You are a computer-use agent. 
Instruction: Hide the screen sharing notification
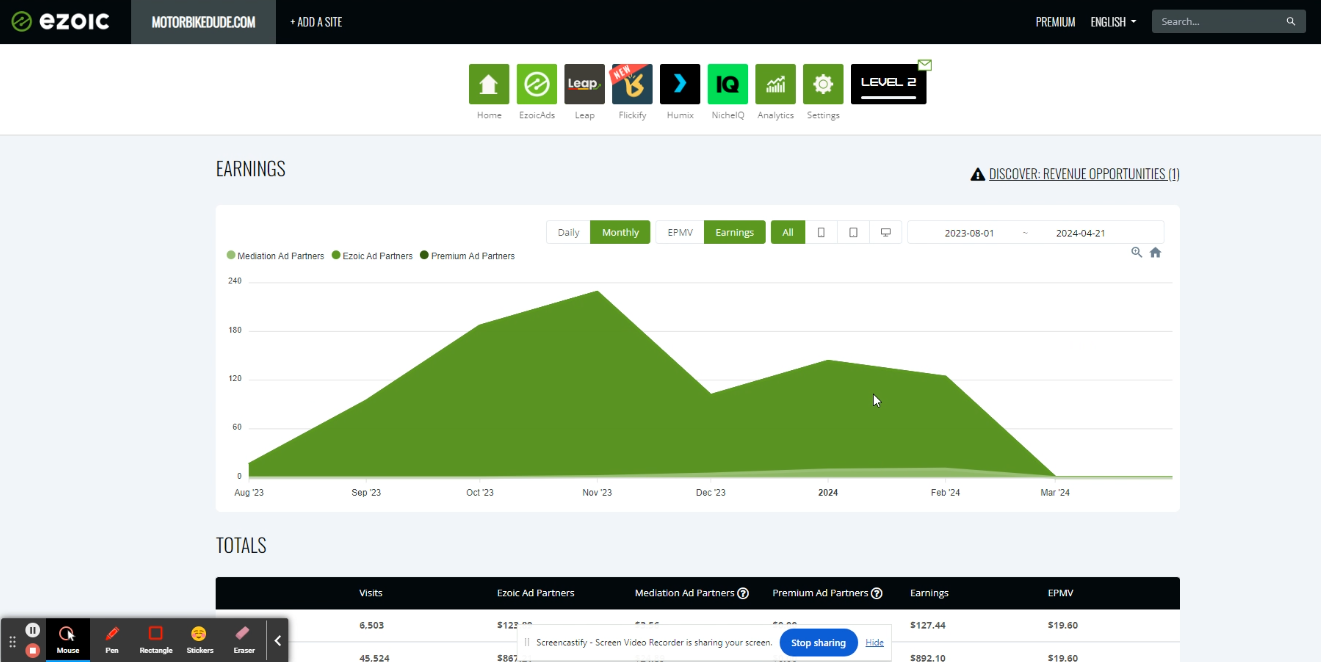874,642
